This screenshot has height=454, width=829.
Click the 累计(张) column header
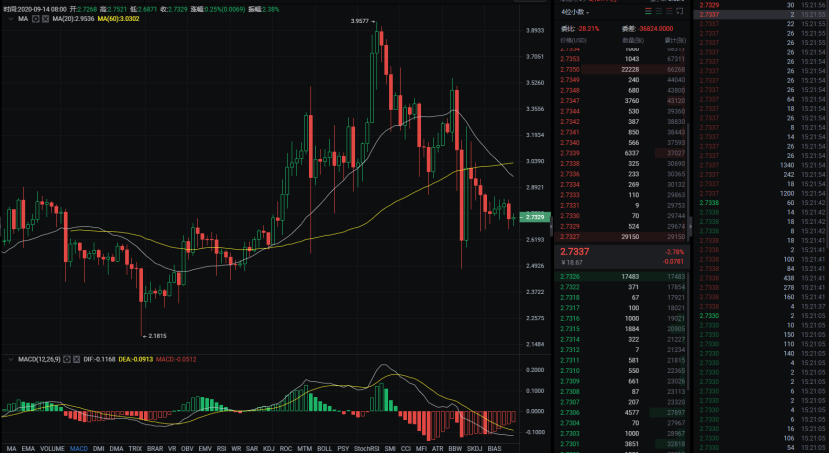pyautogui.click(x=675, y=41)
